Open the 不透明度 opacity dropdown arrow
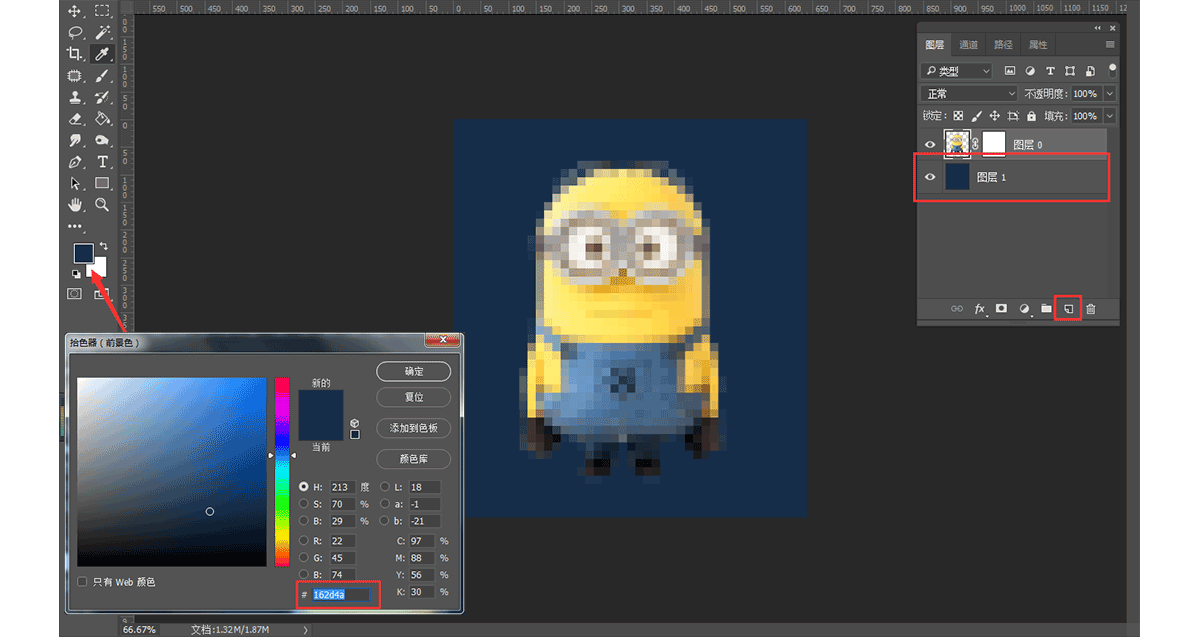The image size is (1200, 637). click(1110, 93)
